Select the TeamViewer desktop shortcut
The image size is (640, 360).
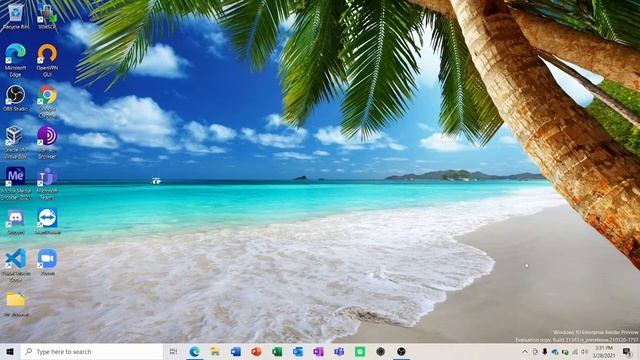point(47,221)
